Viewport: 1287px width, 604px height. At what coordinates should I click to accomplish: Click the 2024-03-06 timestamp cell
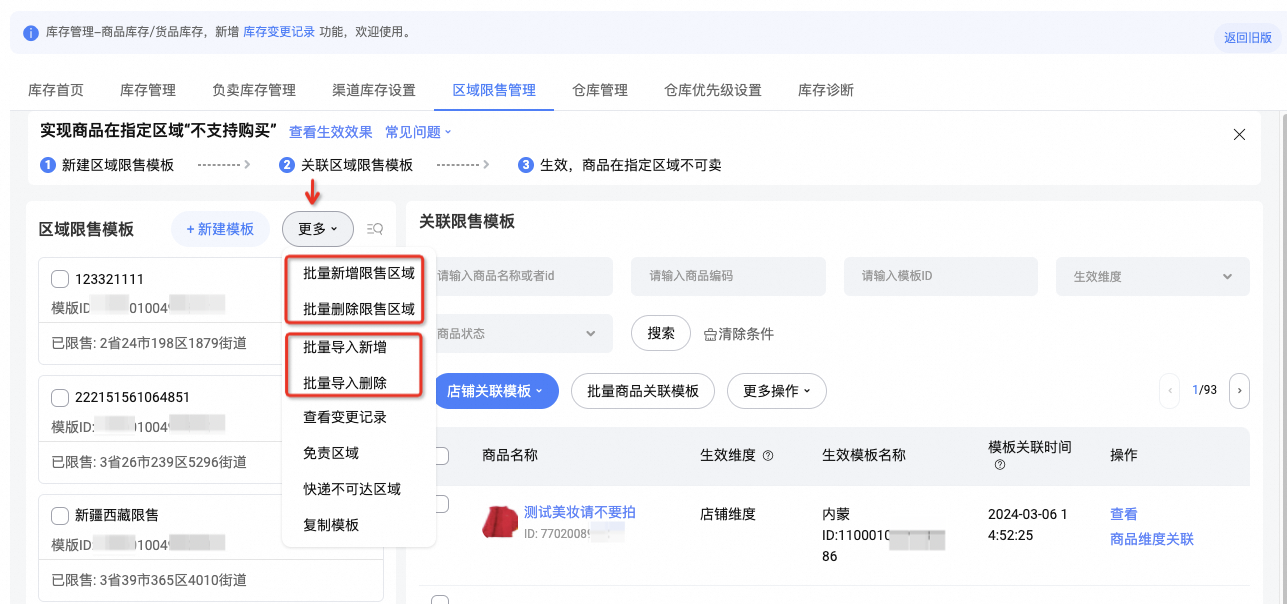click(1028, 525)
